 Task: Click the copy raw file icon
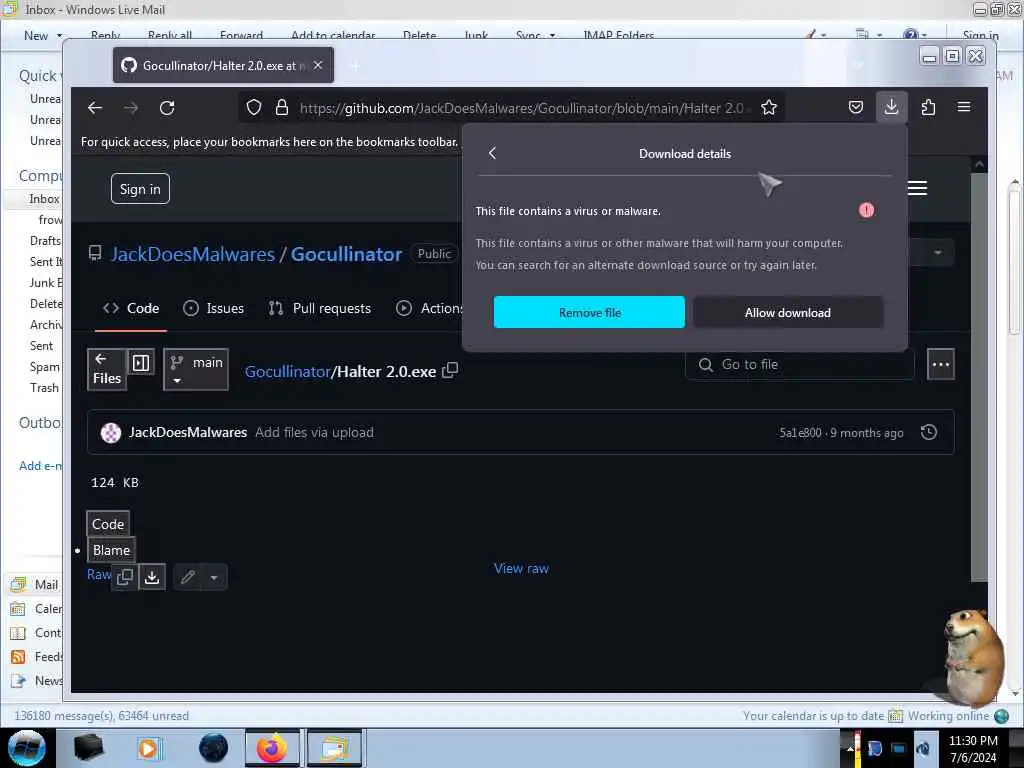click(125, 577)
